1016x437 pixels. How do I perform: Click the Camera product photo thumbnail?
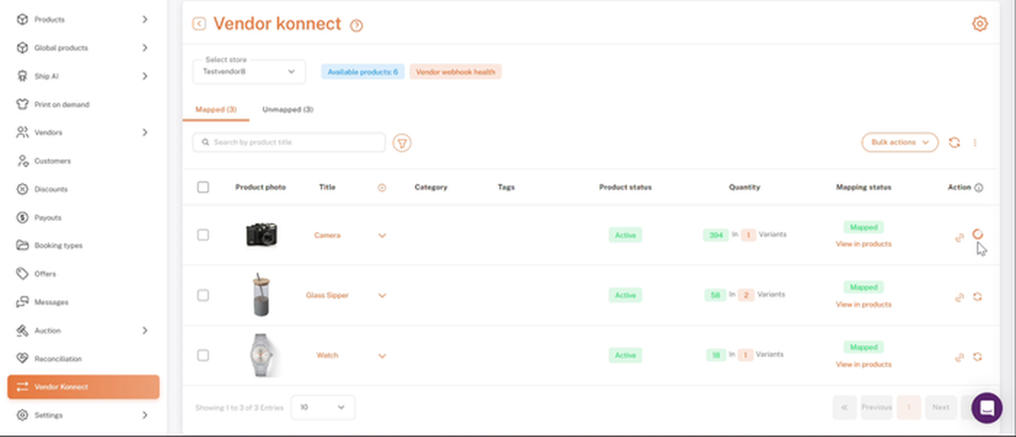pos(262,234)
